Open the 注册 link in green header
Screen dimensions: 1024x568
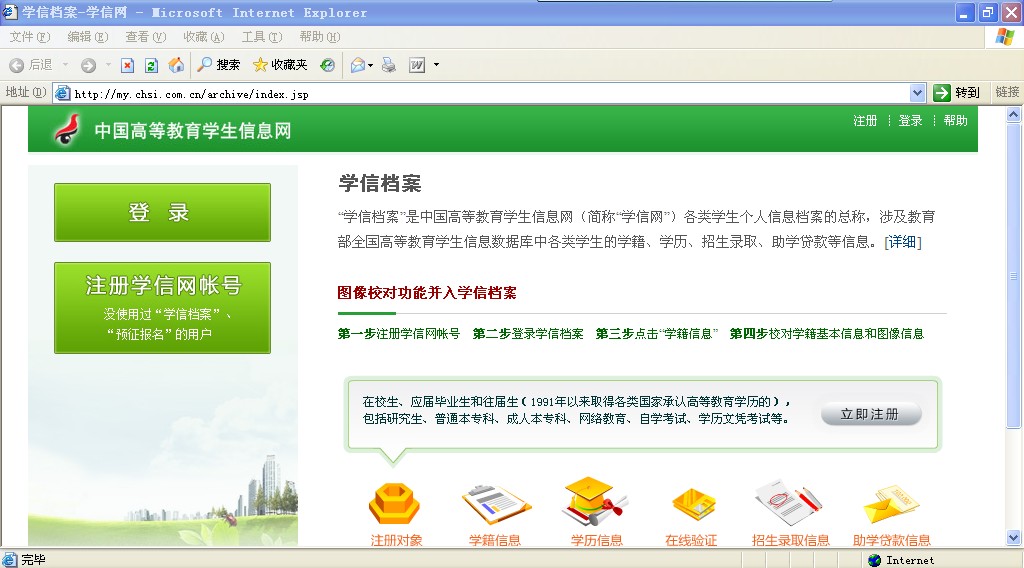(x=865, y=120)
